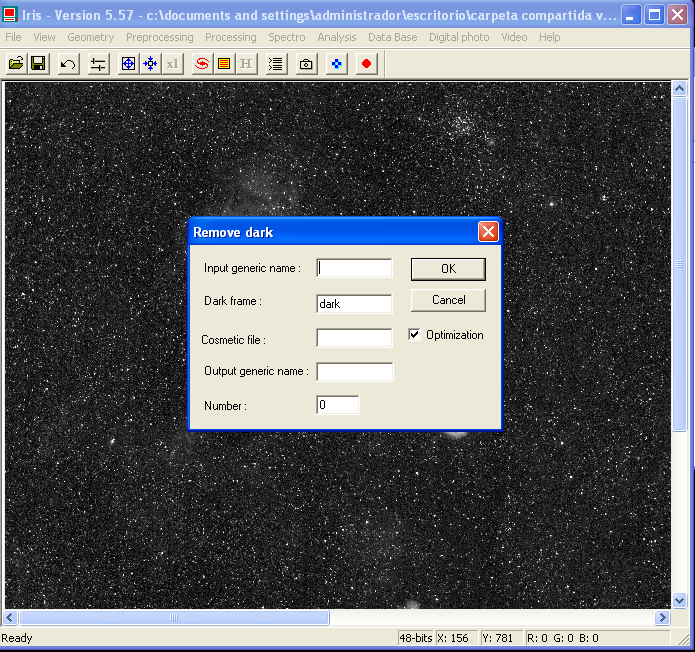The width and height of the screenshot is (695, 652).
Task: Minimize the Iris window
Action: coord(631,15)
